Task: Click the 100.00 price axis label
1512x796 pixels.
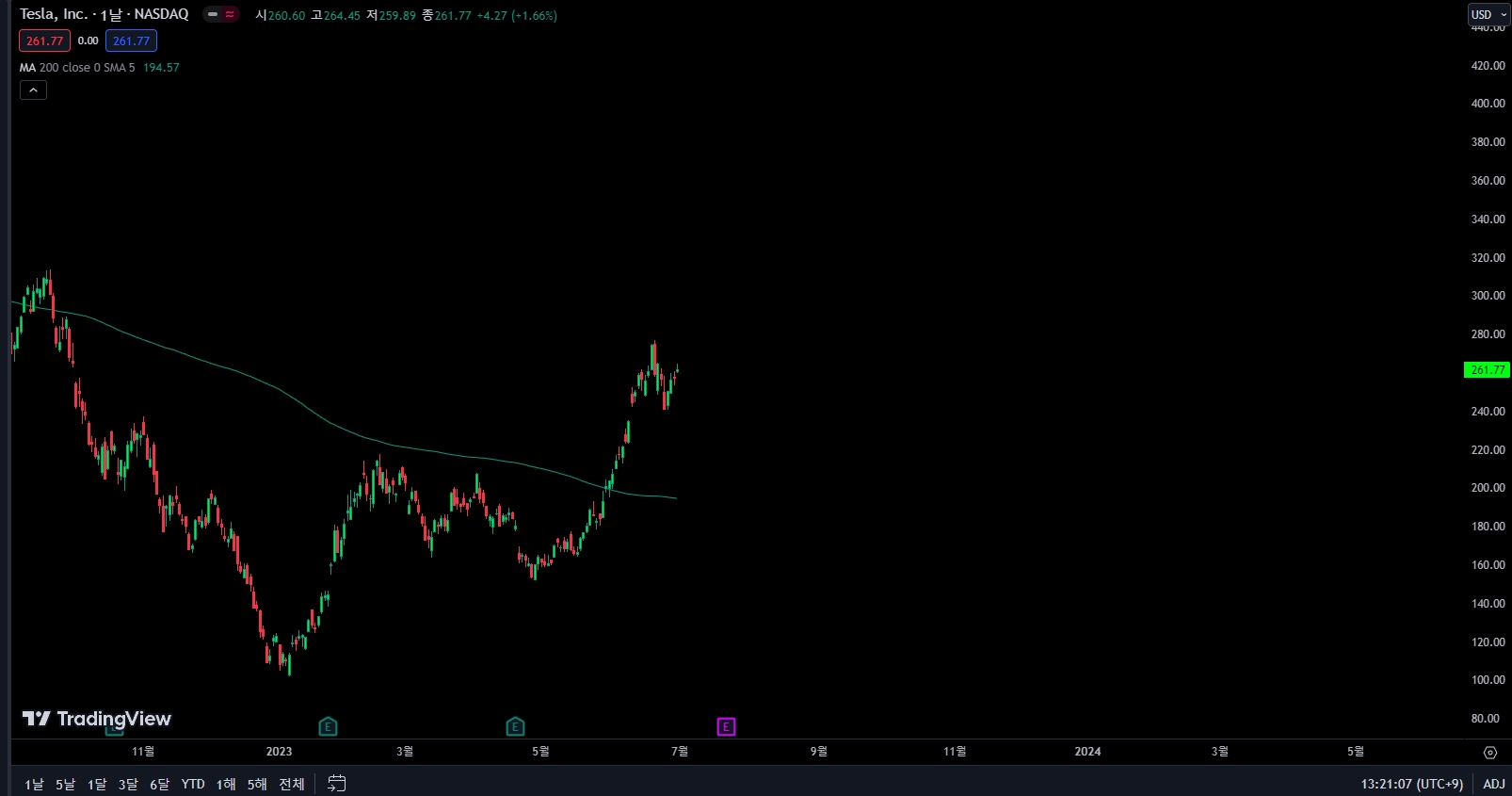Action: tap(1488, 680)
